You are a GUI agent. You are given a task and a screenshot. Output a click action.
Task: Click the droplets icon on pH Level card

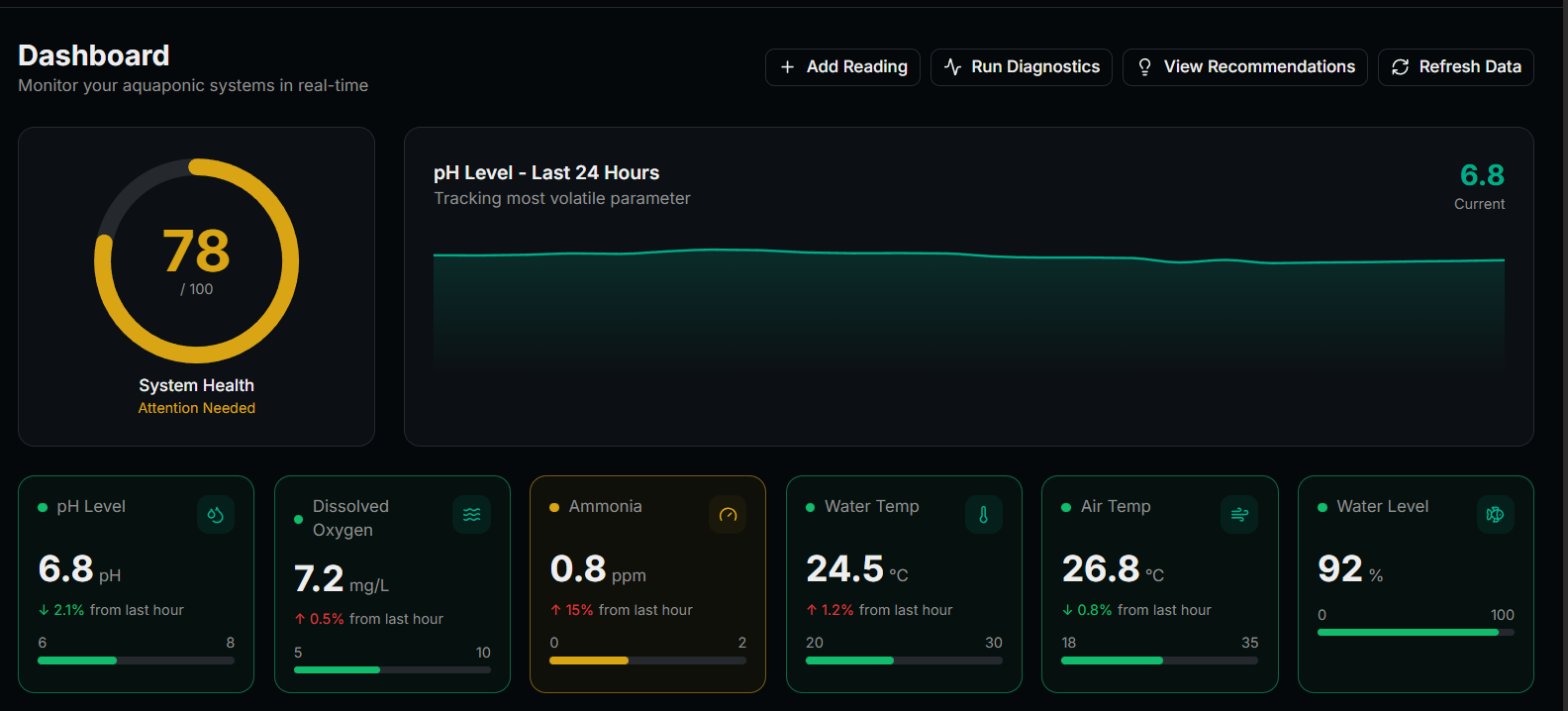click(216, 515)
